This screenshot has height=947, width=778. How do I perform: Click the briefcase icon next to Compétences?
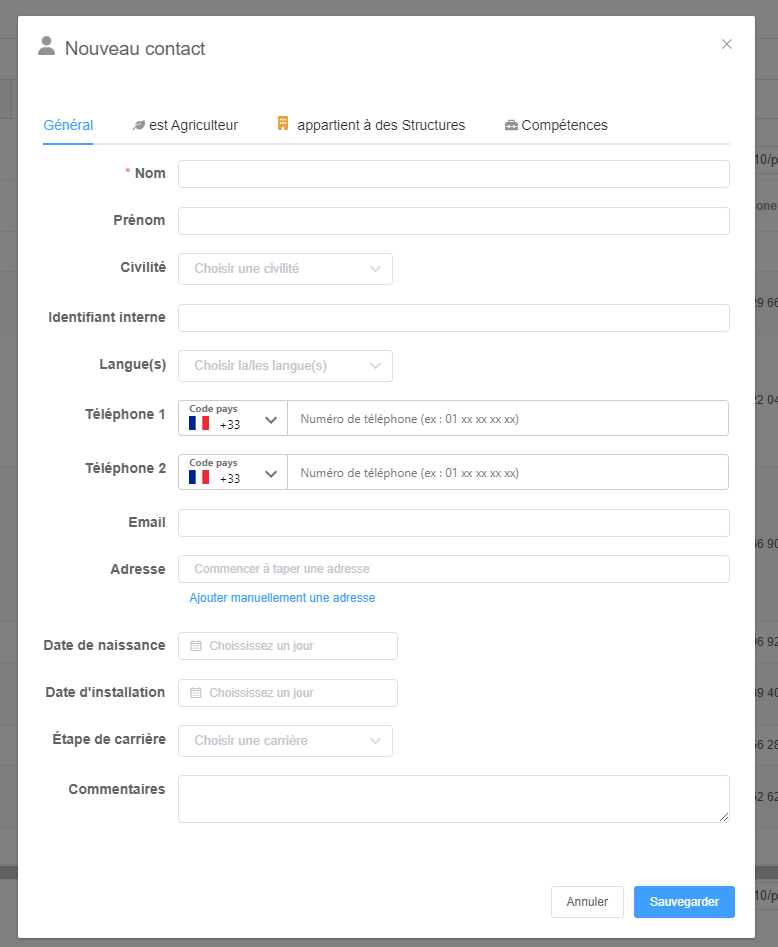coord(510,125)
